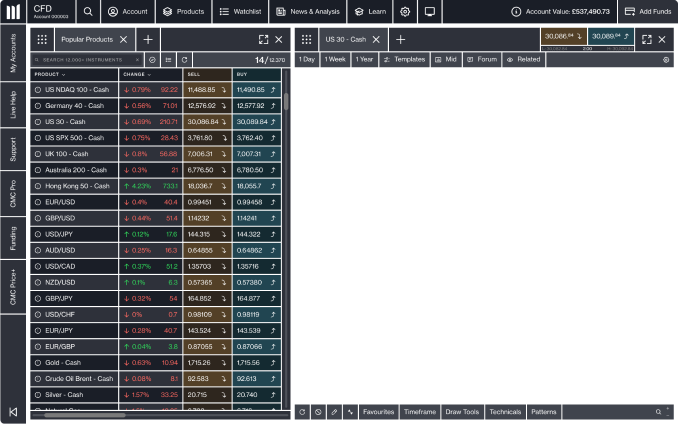Image resolution: width=678 pixels, height=424 pixels.
Task: Click the chart search magnifier at bottom right
Action: pyautogui.click(x=658, y=412)
